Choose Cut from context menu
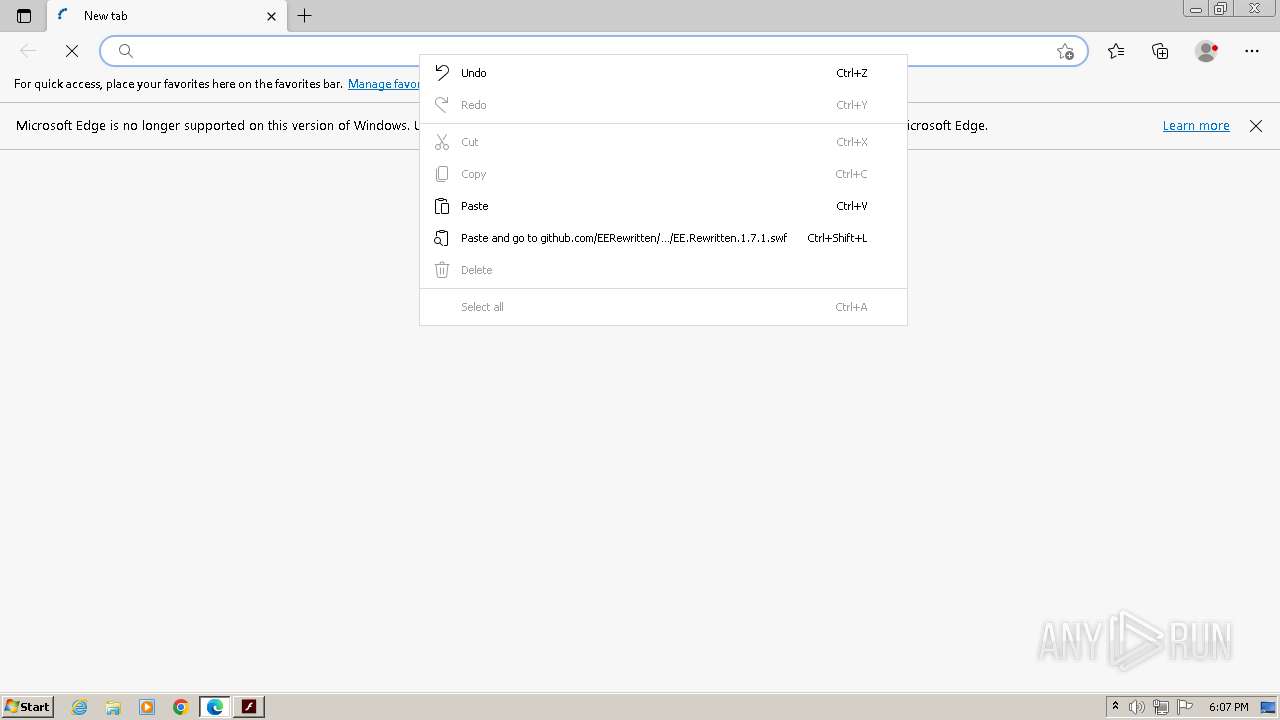 point(663,142)
